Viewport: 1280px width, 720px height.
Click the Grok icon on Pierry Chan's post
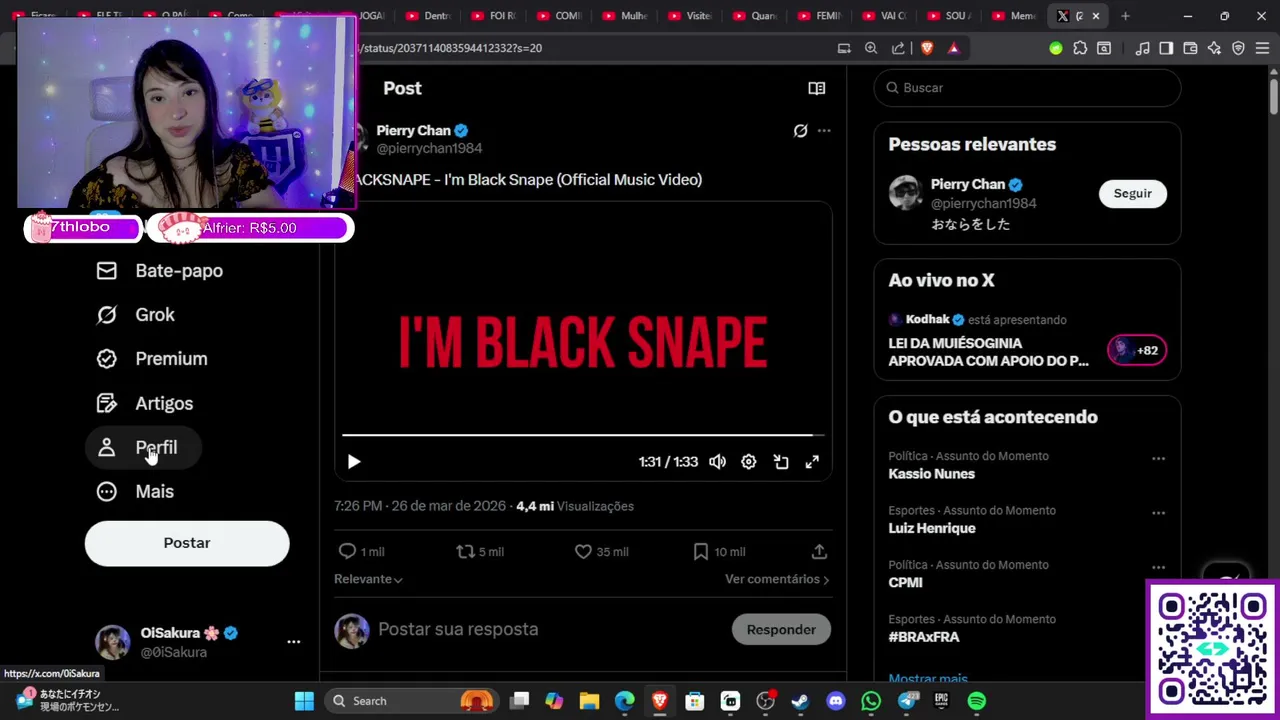pos(800,131)
